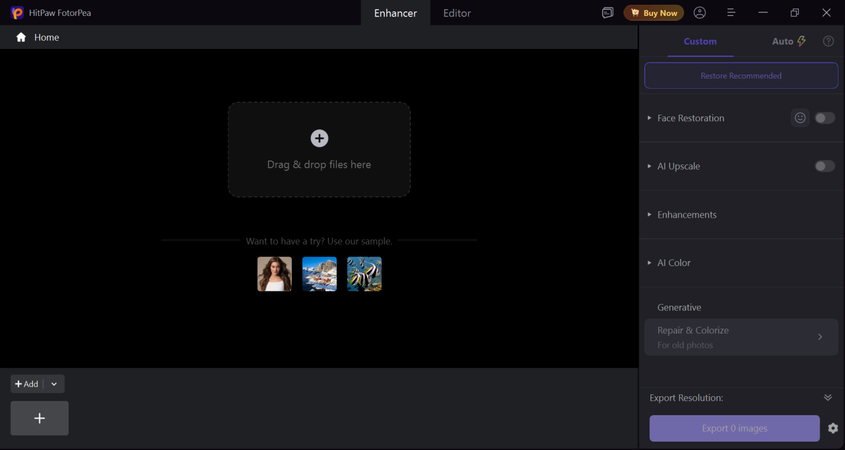Click the +Add button
Screen dimensions: 845x450
pyautogui.click(x=27, y=384)
